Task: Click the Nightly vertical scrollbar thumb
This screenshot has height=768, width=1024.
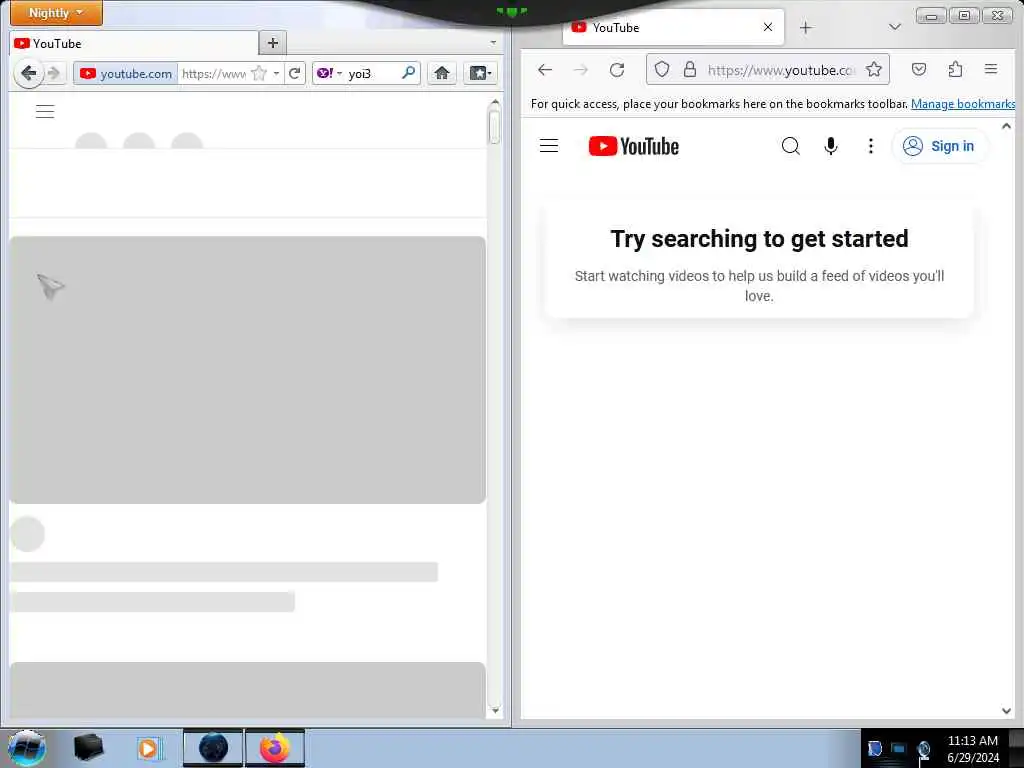Action: pos(494,127)
